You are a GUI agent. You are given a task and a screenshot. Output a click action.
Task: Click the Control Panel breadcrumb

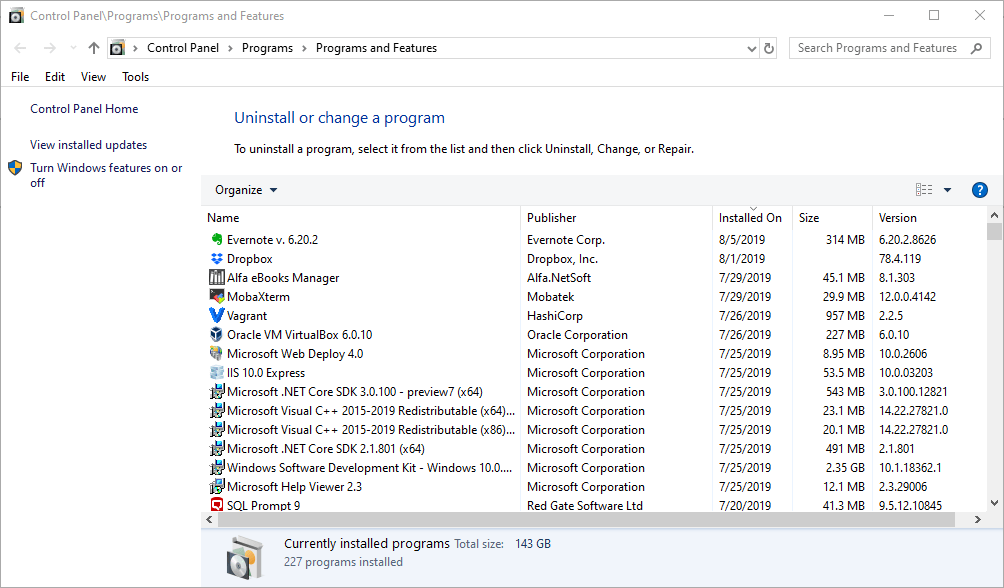tap(183, 48)
